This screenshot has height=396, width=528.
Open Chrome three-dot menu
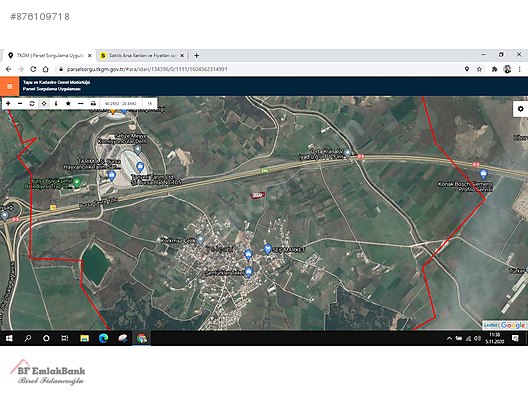point(520,69)
